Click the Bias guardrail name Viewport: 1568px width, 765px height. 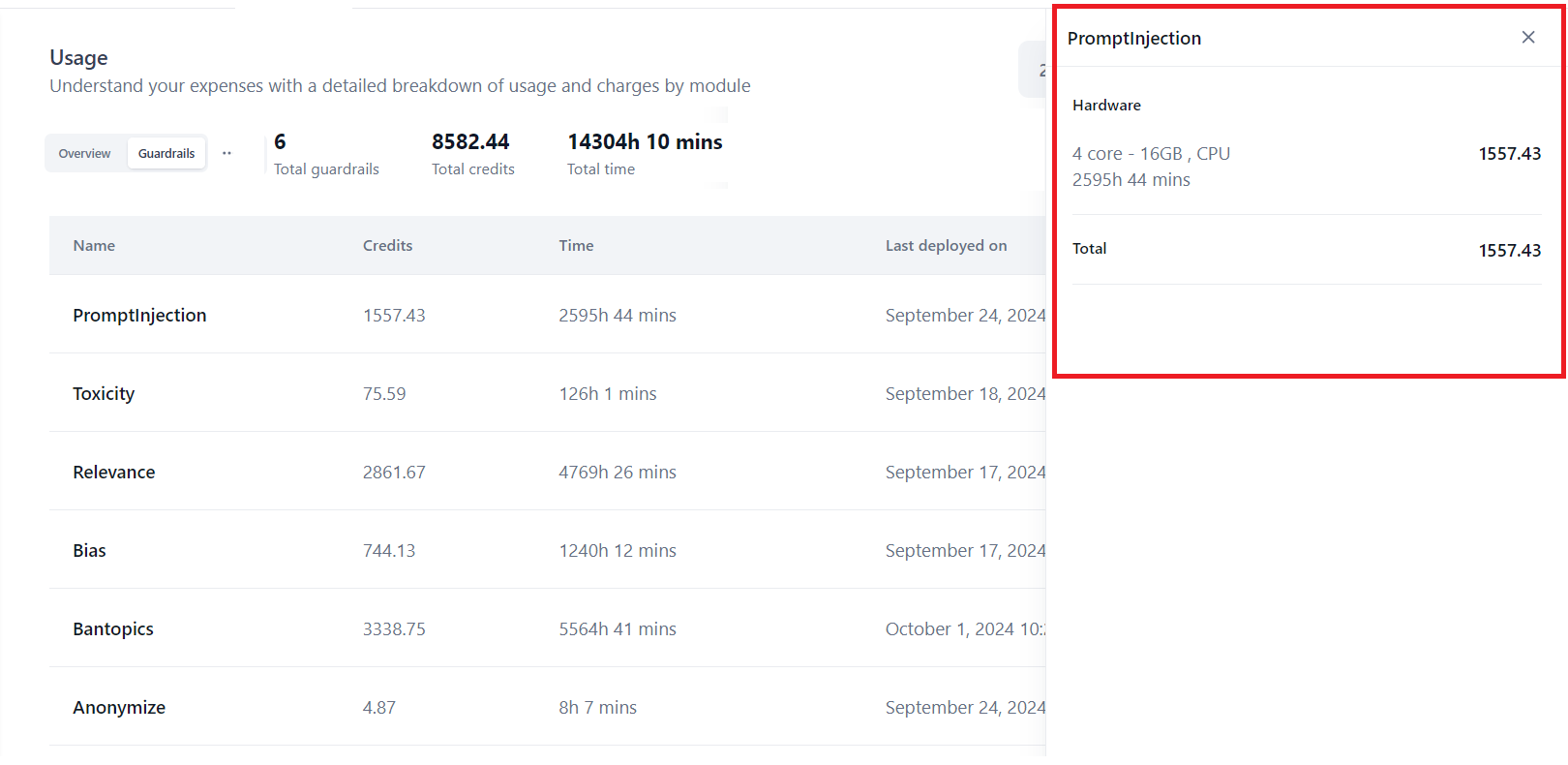click(89, 551)
